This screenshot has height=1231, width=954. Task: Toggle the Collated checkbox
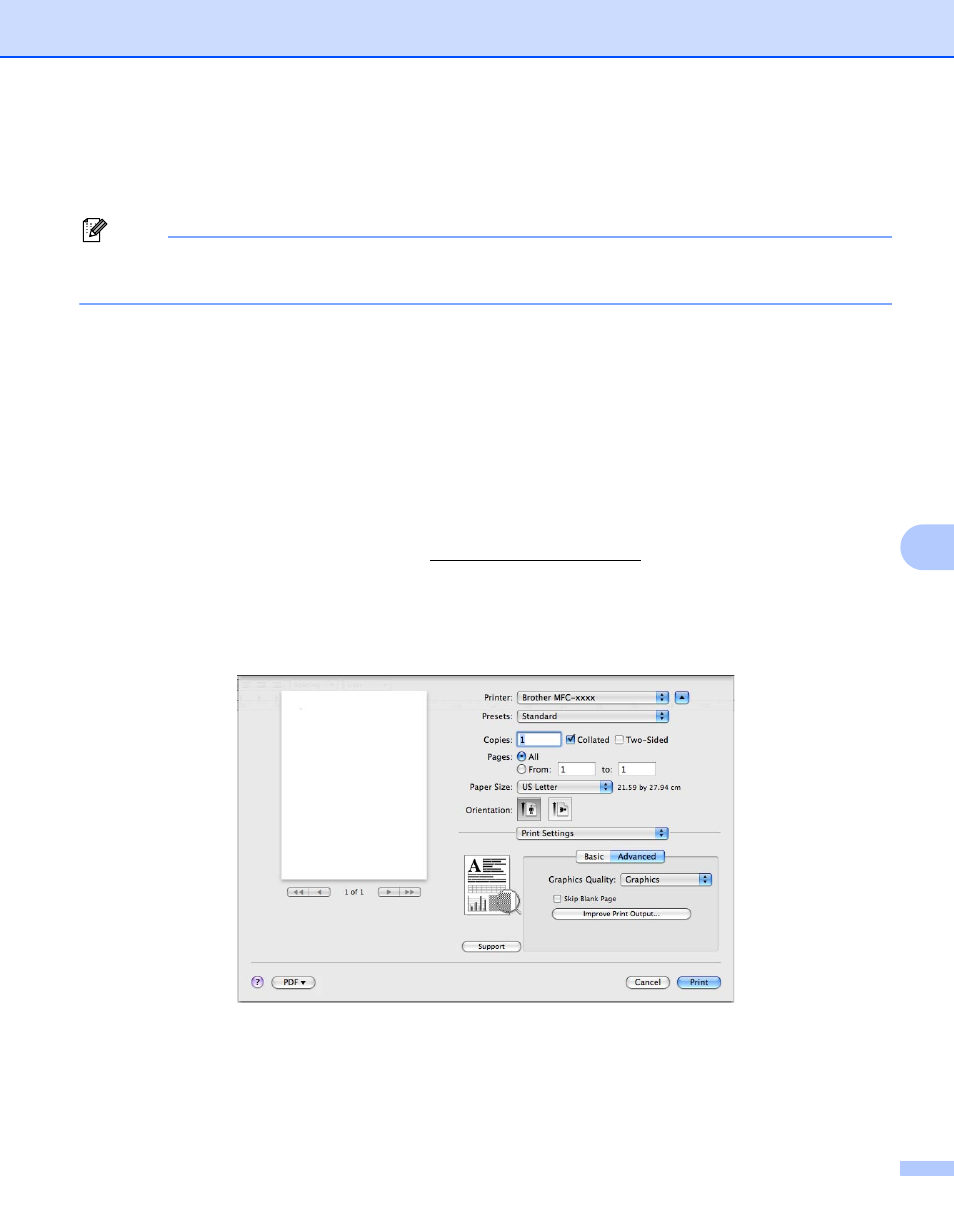pos(571,740)
